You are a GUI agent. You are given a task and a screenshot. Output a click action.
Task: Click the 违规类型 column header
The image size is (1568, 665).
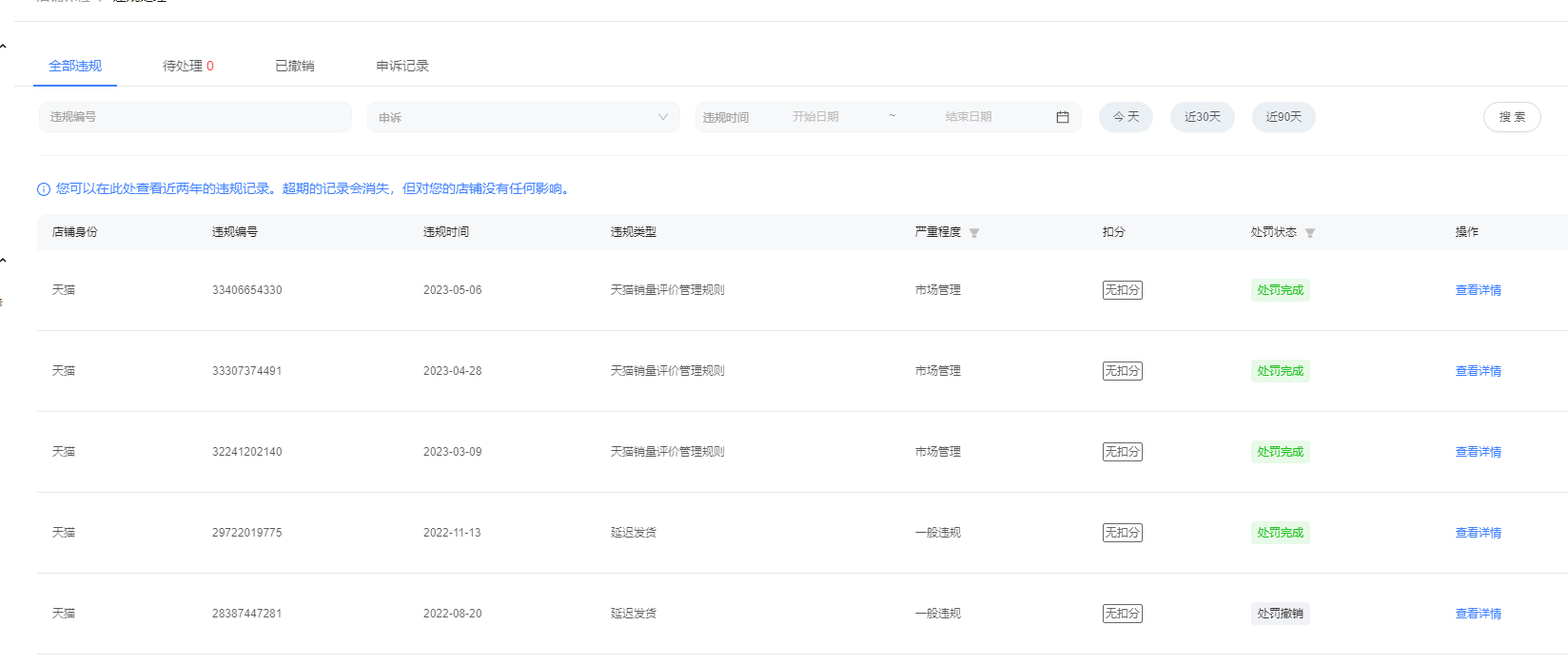(x=634, y=232)
